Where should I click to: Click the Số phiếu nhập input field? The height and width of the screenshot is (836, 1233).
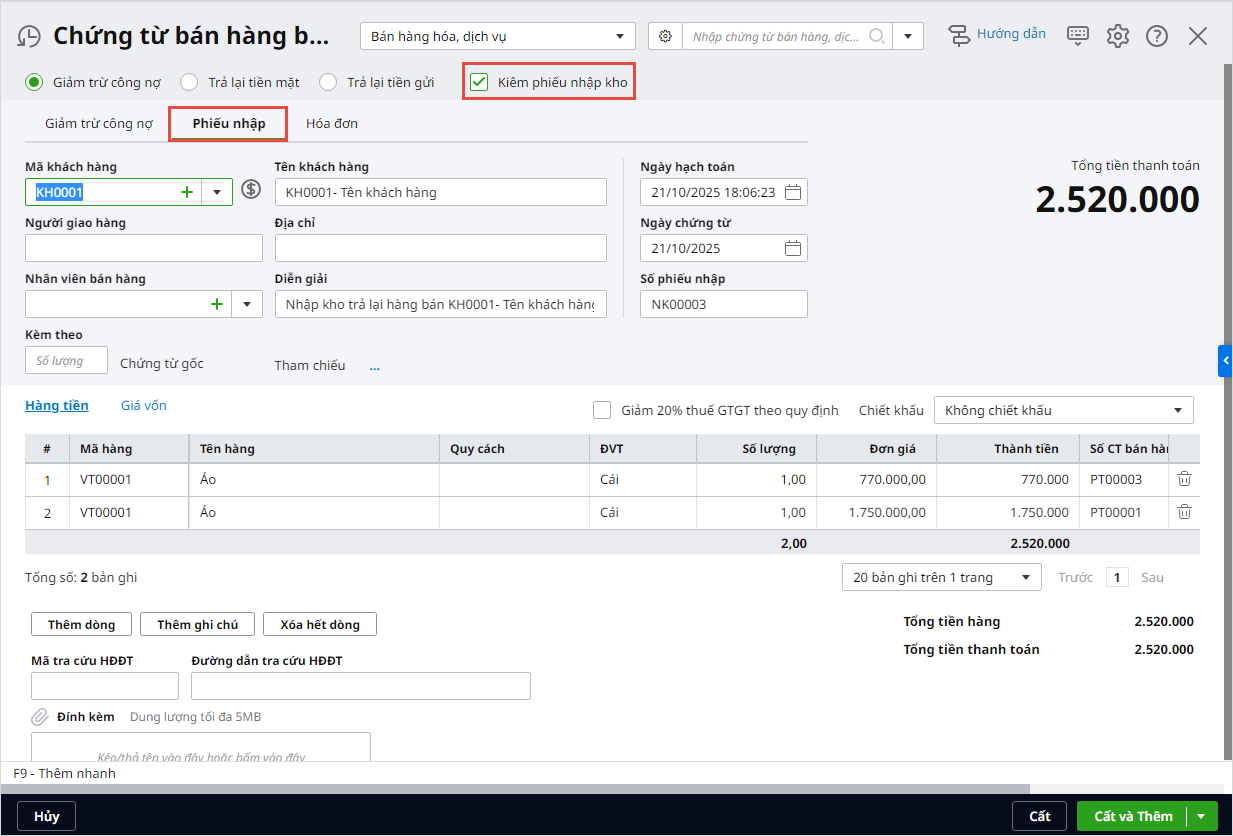723,304
